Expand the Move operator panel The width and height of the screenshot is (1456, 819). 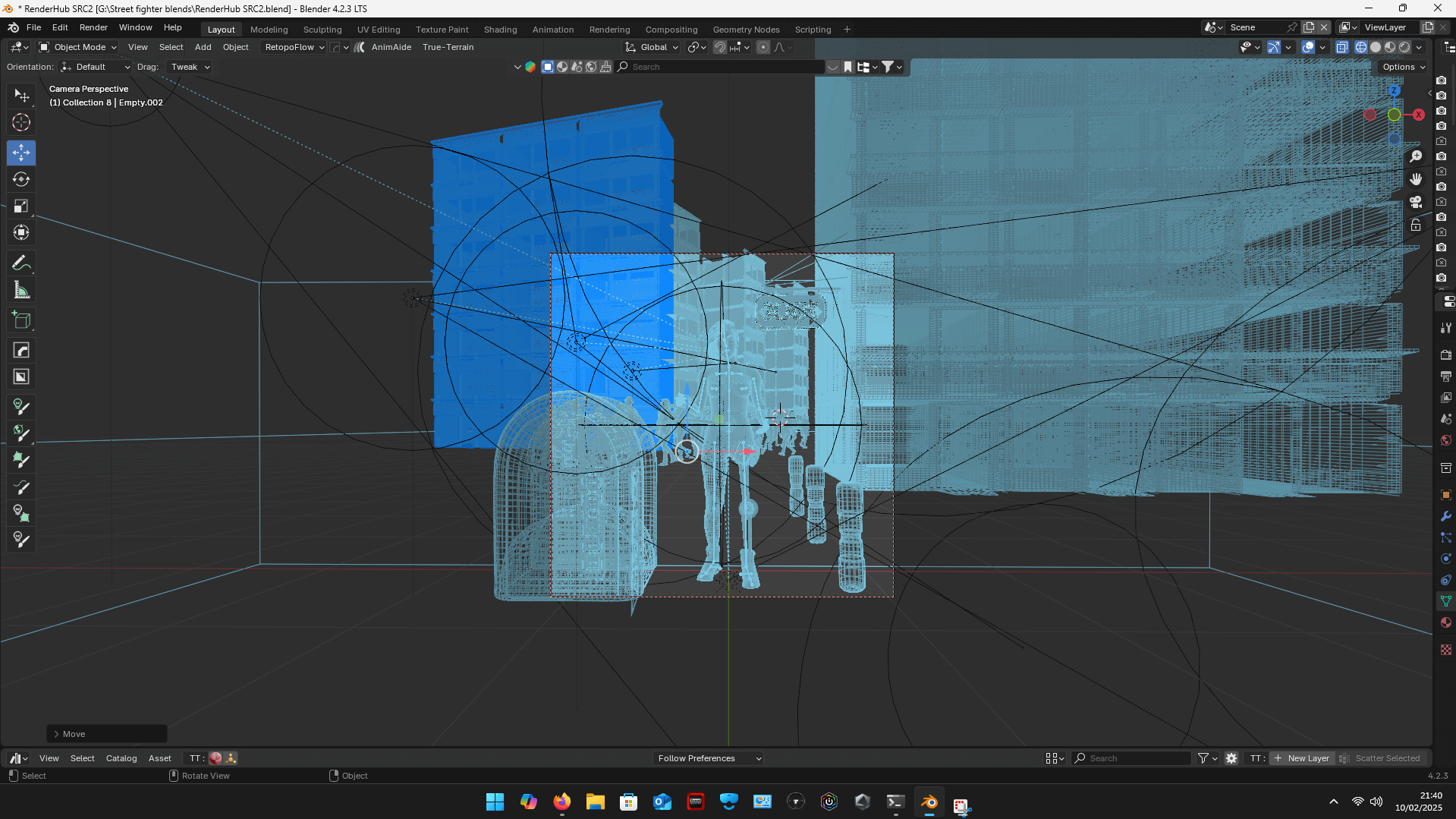pos(107,734)
